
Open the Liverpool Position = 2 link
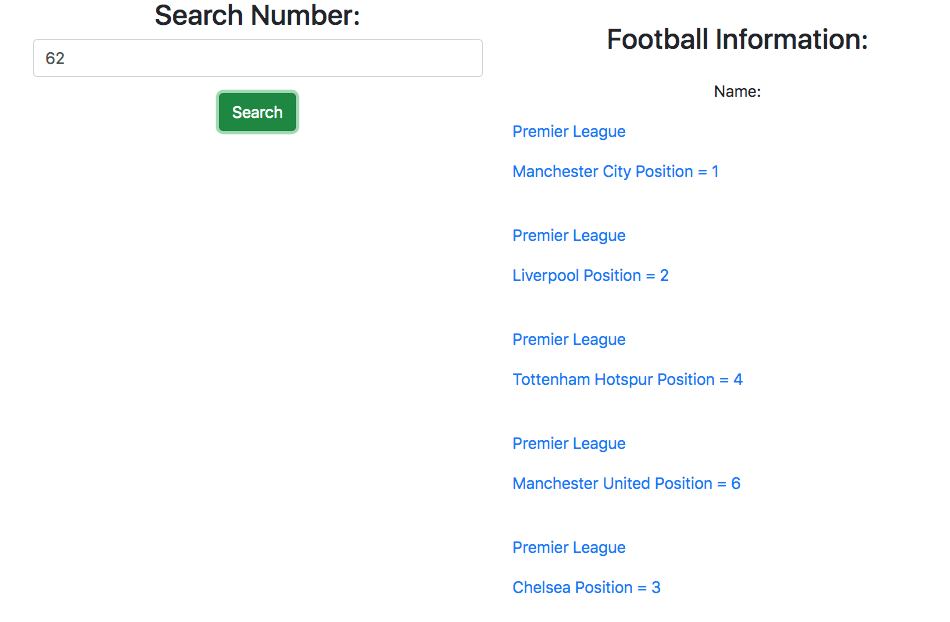[590, 276]
